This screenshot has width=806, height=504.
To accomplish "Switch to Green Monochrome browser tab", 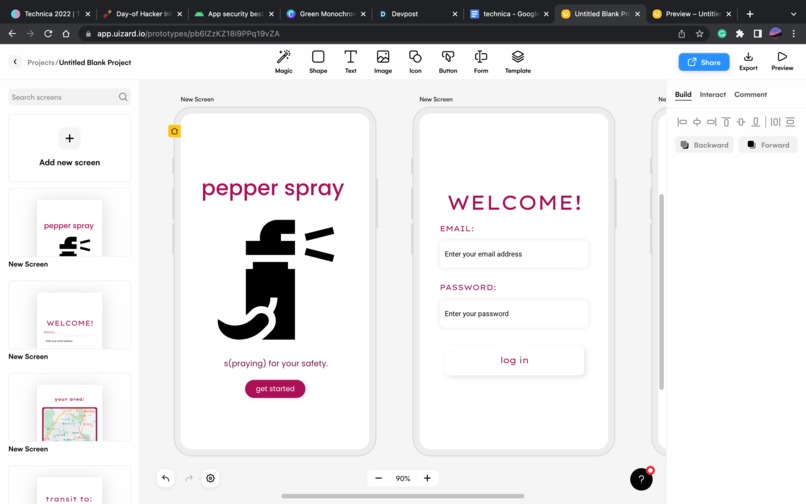I will pos(326,14).
